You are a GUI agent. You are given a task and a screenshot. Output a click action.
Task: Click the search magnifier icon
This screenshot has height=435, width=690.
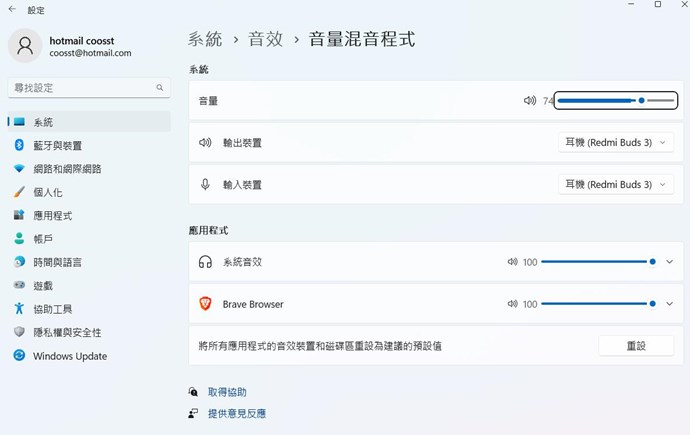tap(159, 88)
